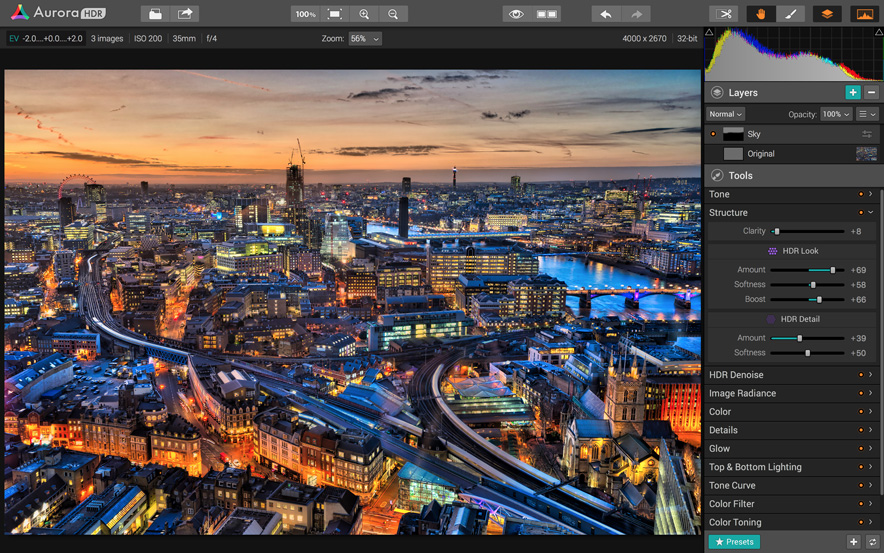Toggle the side-by-side compare view
Viewport: 884px width, 553px height.
(x=547, y=14)
